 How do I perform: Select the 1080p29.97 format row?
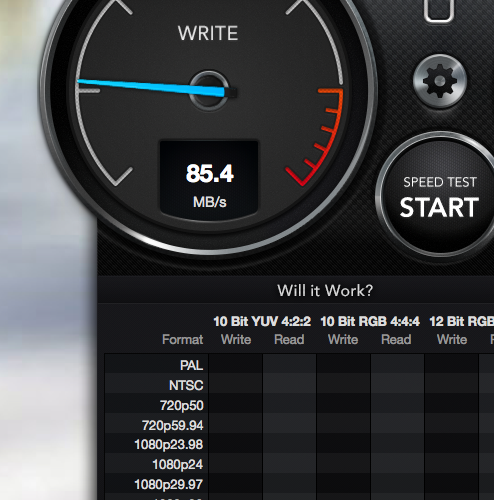pos(299,484)
